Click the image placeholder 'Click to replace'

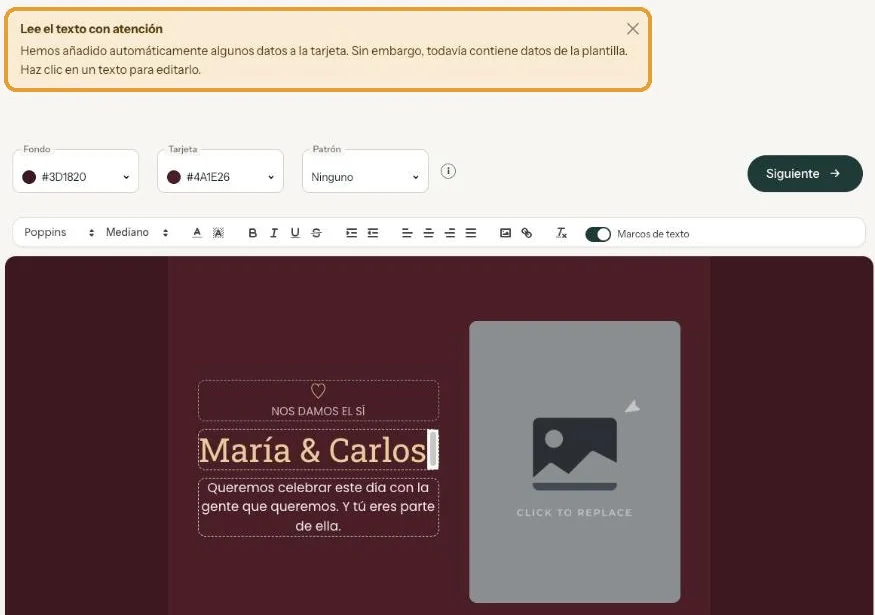pos(574,462)
